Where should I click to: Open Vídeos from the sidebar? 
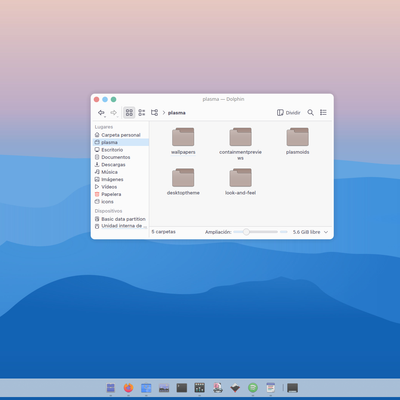click(x=120, y=187)
